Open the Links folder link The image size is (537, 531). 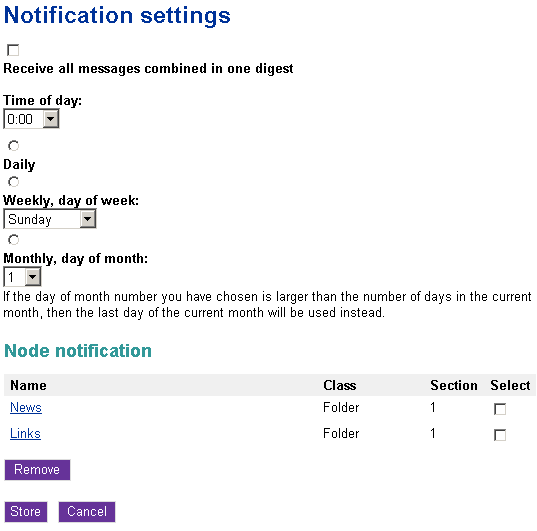click(25, 433)
